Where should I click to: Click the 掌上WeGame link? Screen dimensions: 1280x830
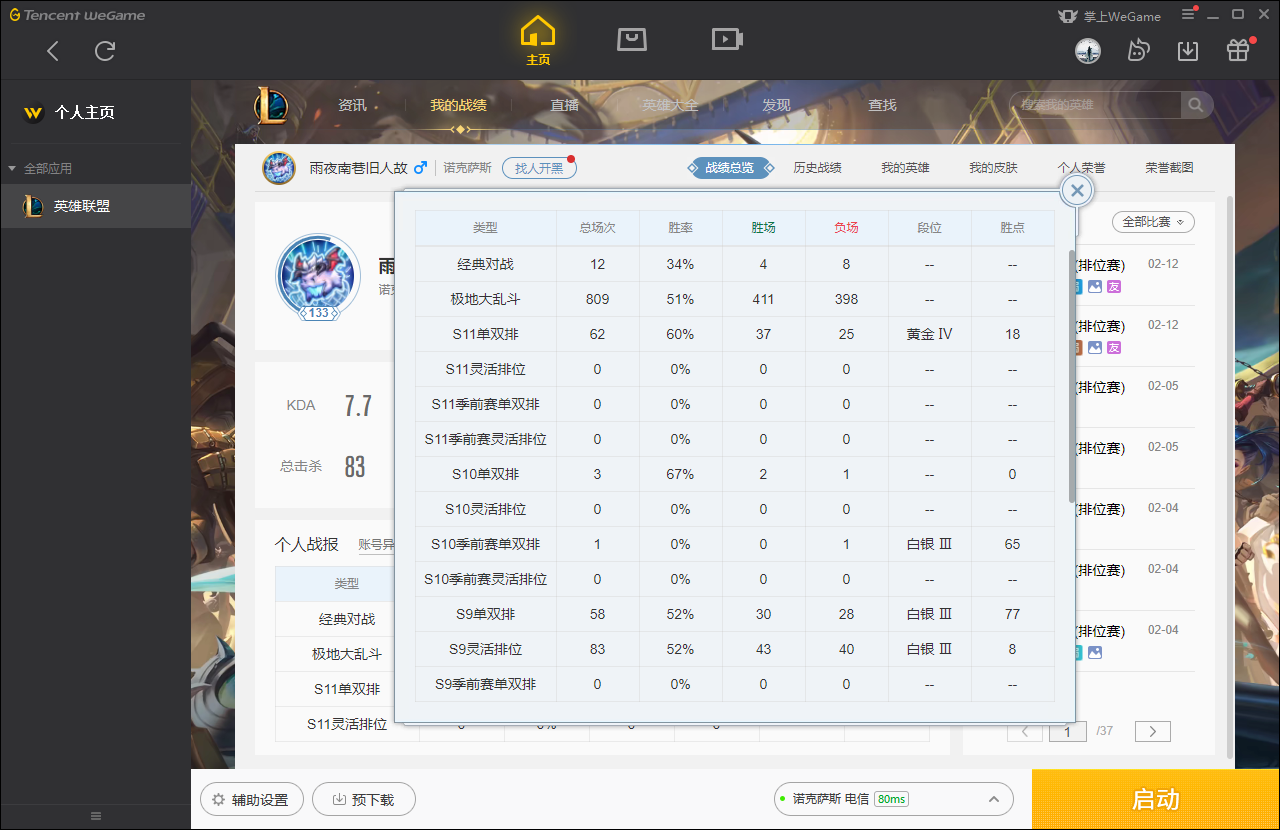1110,16
